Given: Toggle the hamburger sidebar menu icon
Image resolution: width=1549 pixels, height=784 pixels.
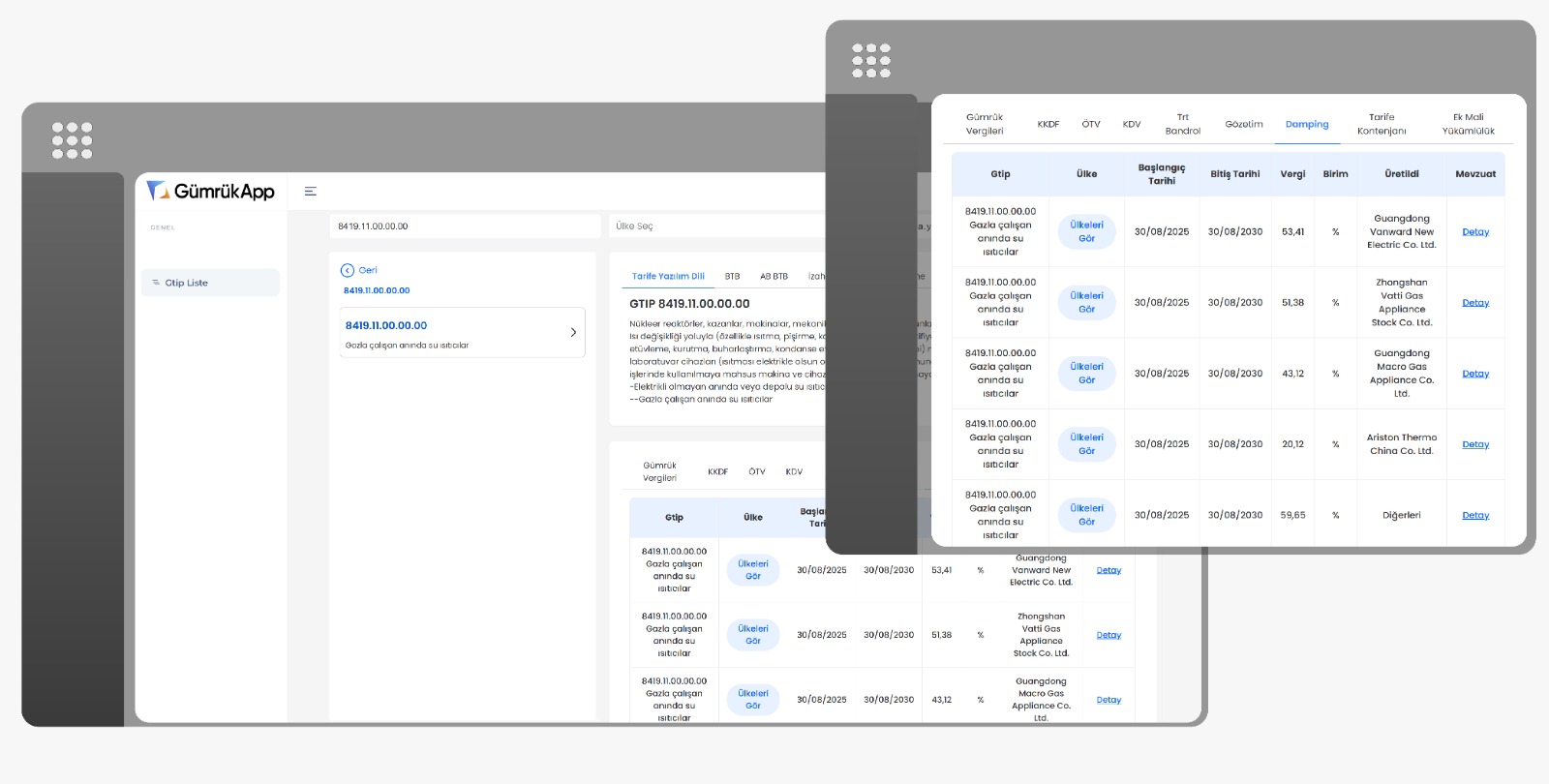Looking at the screenshot, I should pyautogui.click(x=311, y=192).
